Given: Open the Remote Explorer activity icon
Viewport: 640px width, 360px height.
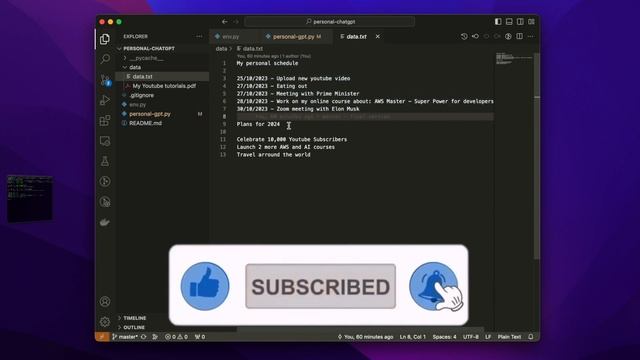Looking at the screenshot, I should [105, 141].
